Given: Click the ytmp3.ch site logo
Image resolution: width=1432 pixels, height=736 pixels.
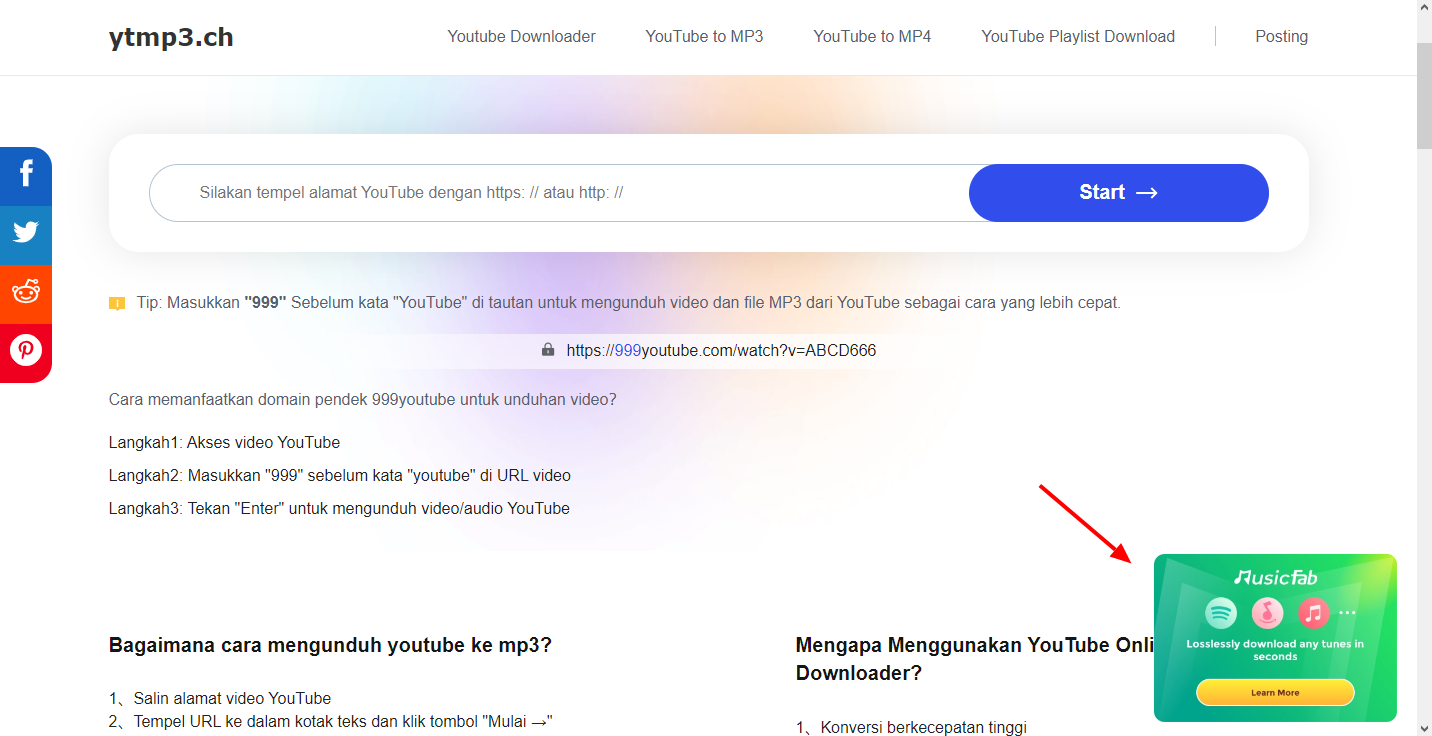Looking at the screenshot, I should (x=171, y=38).
